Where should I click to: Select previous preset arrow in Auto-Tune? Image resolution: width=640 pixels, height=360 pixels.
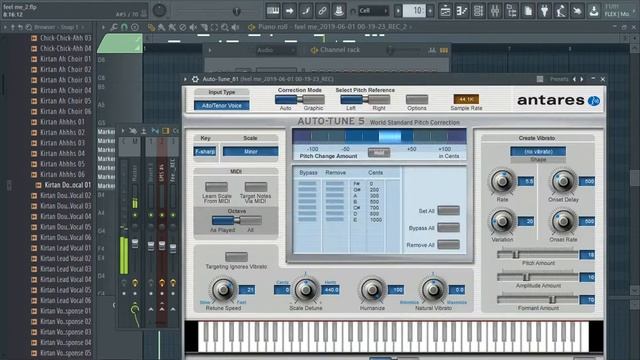click(x=574, y=79)
